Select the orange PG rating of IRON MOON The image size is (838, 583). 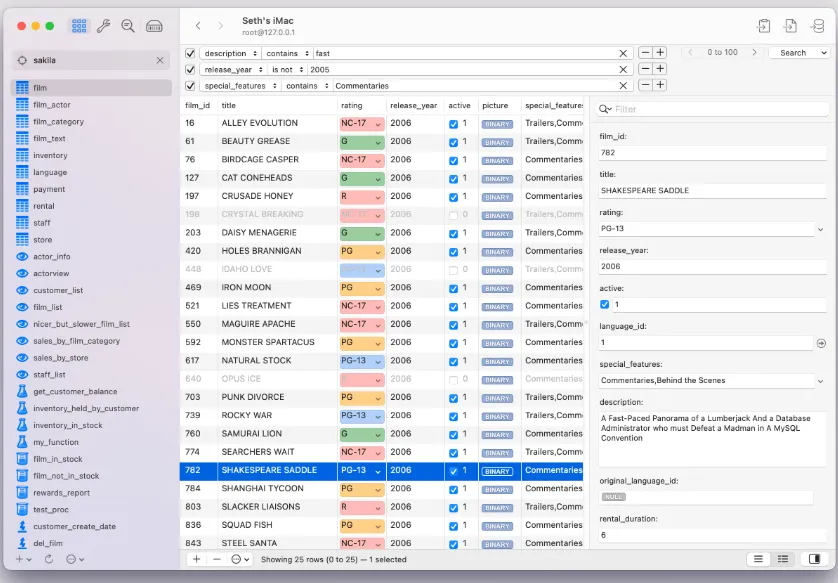[x=362, y=289]
